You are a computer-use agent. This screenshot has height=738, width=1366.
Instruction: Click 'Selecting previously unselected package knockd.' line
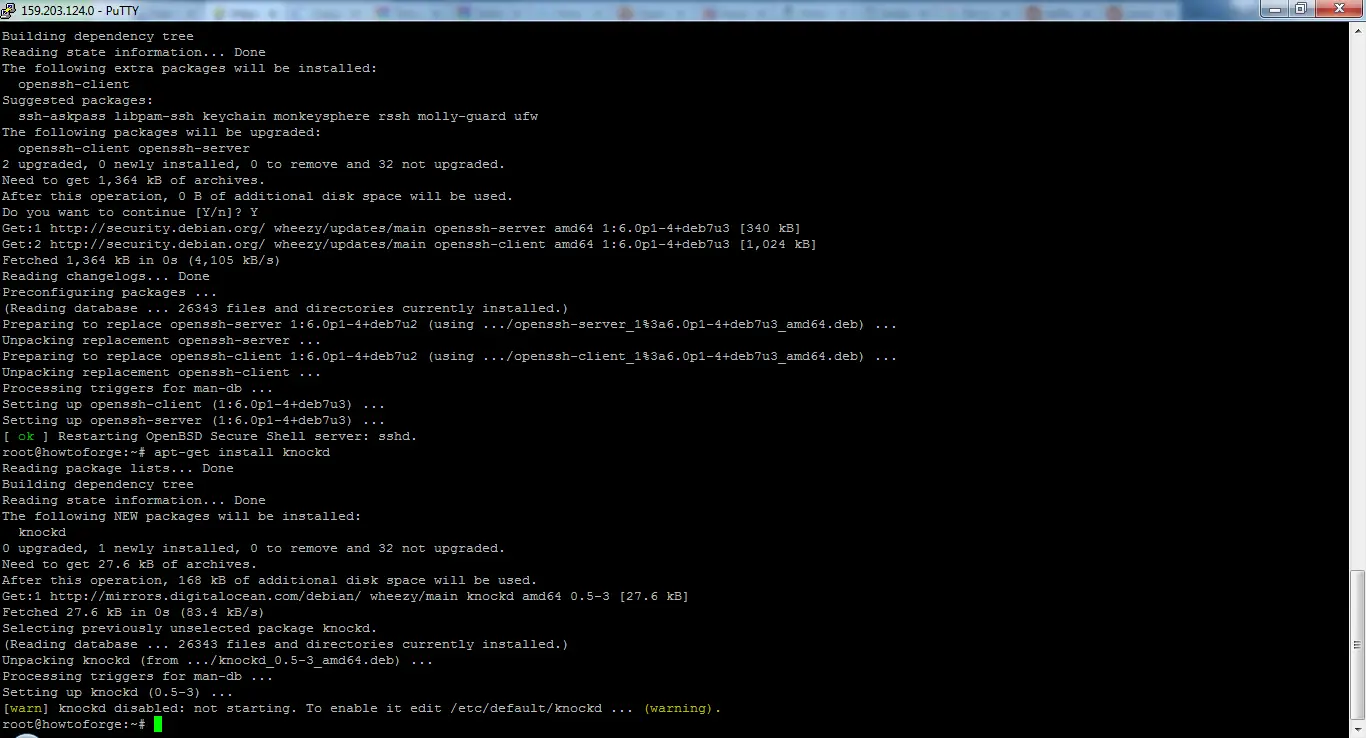click(x=190, y=628)
